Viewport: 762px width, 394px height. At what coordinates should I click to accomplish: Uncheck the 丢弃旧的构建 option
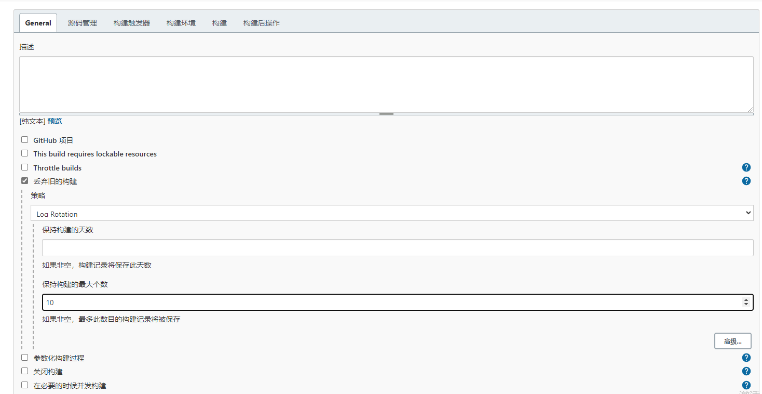click(24, 181)
